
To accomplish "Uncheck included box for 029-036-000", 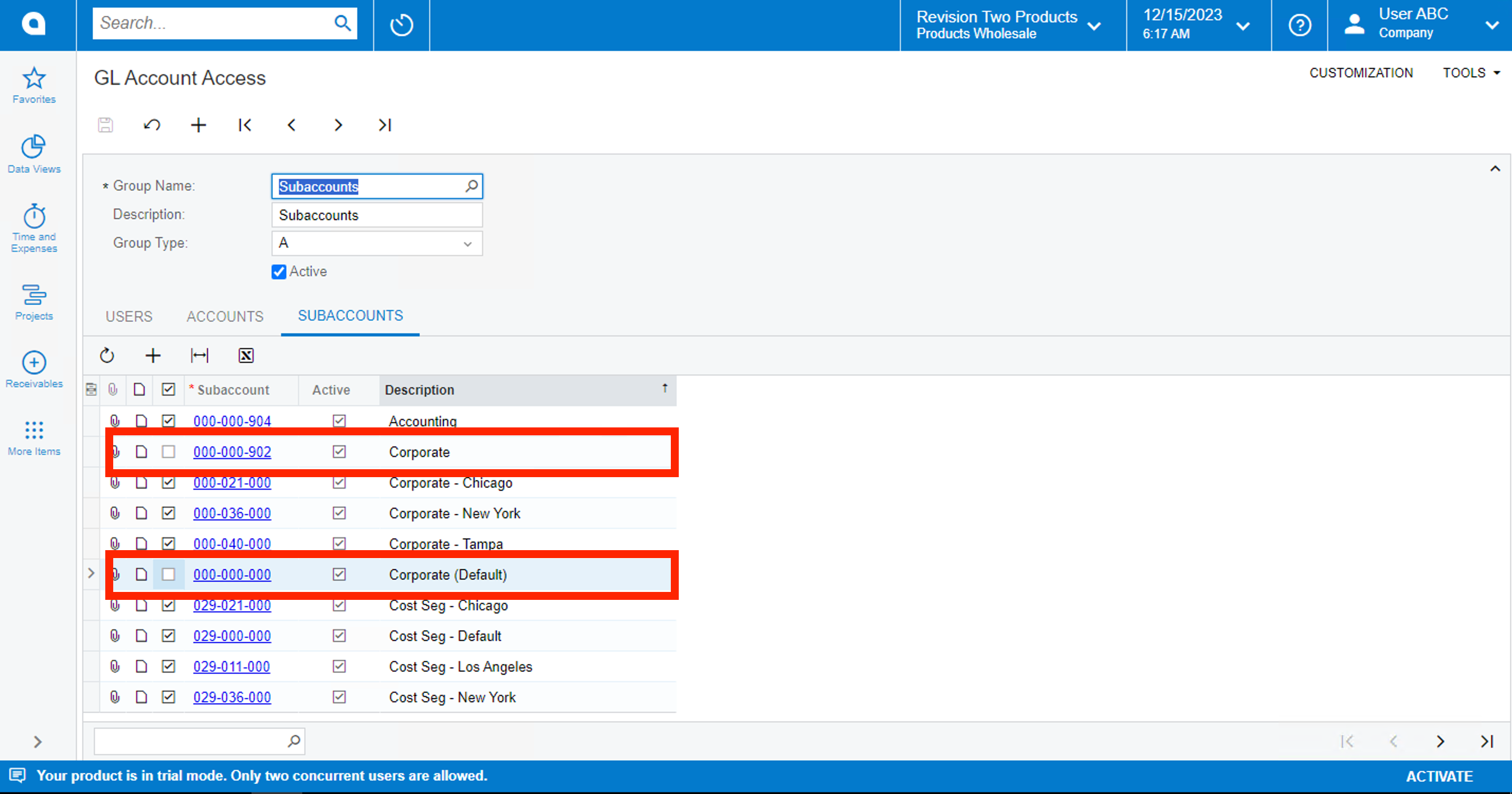I will (168, 697).
